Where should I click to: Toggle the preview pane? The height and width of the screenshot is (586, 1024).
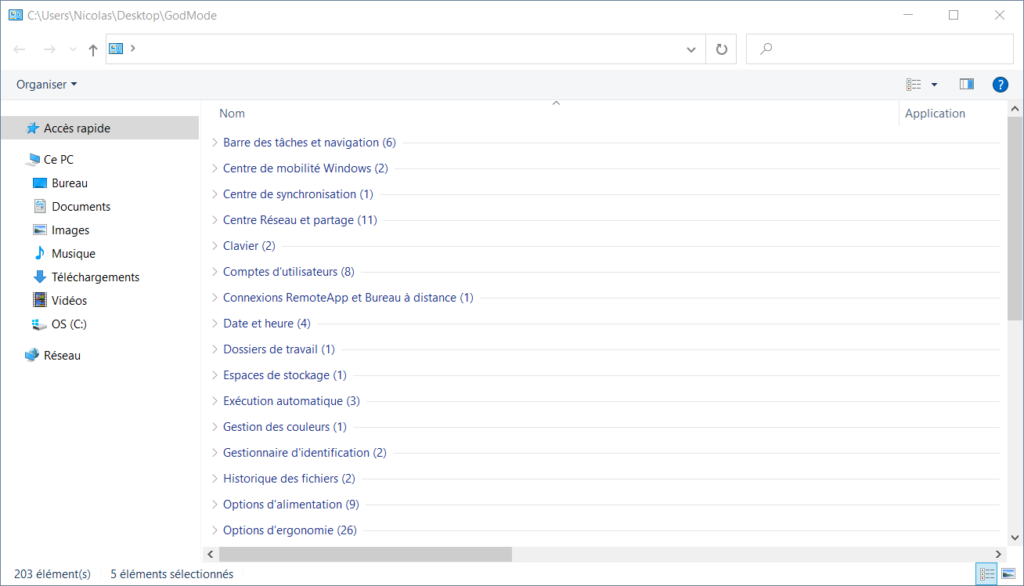[967, 84]
